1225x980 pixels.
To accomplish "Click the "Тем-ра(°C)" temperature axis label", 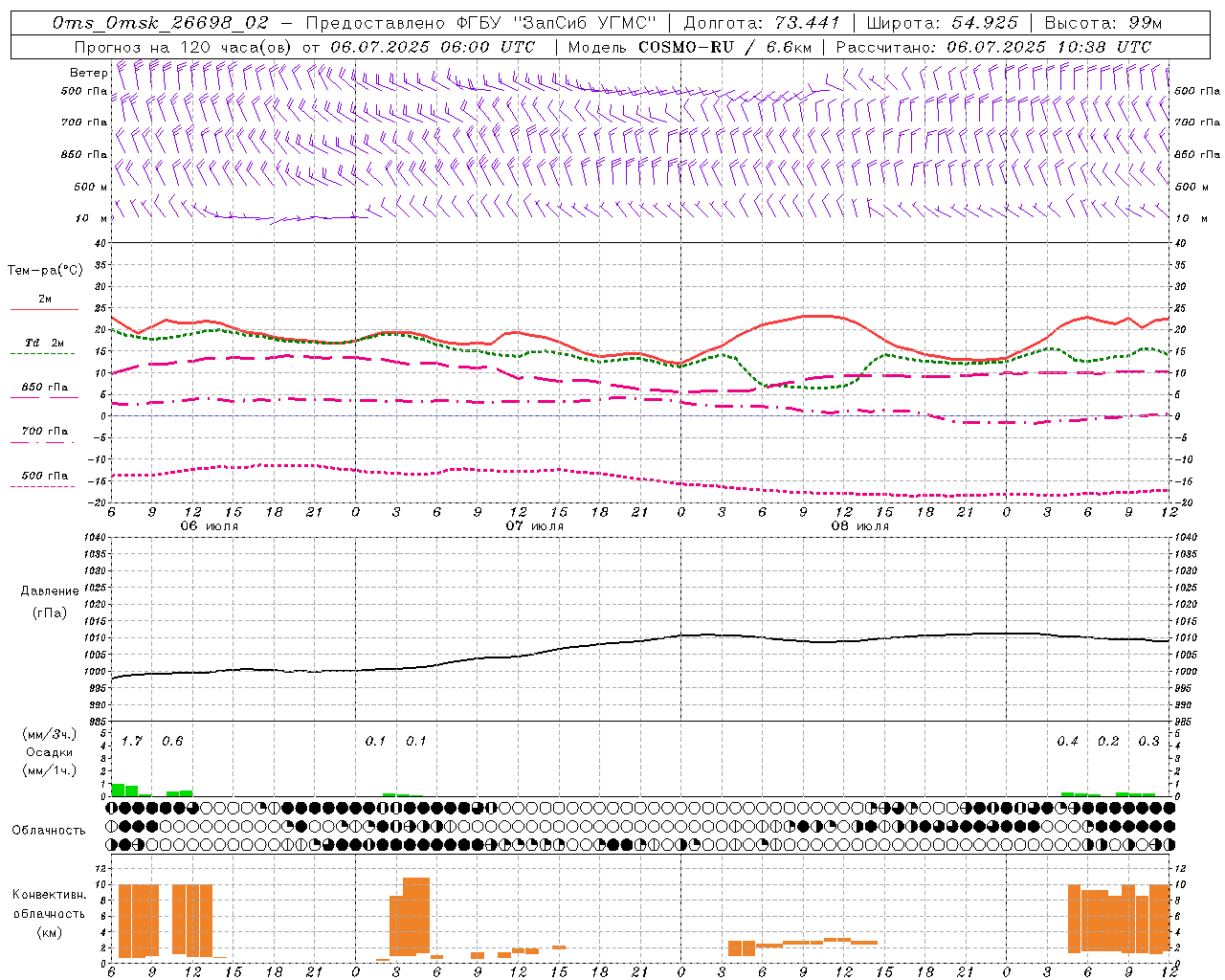I will coord(45,271).
